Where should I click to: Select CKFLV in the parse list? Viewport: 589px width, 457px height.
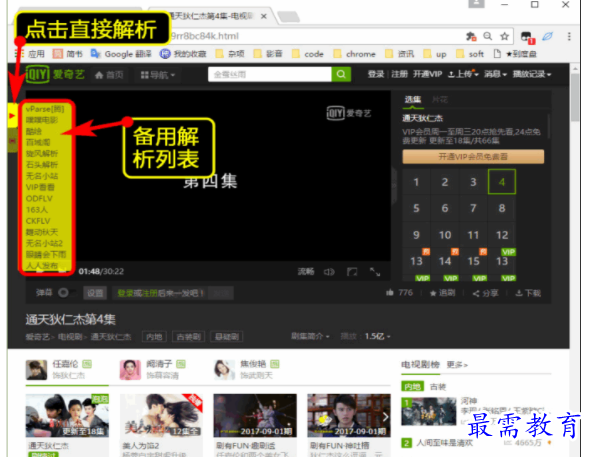click(x=38, y=221)
